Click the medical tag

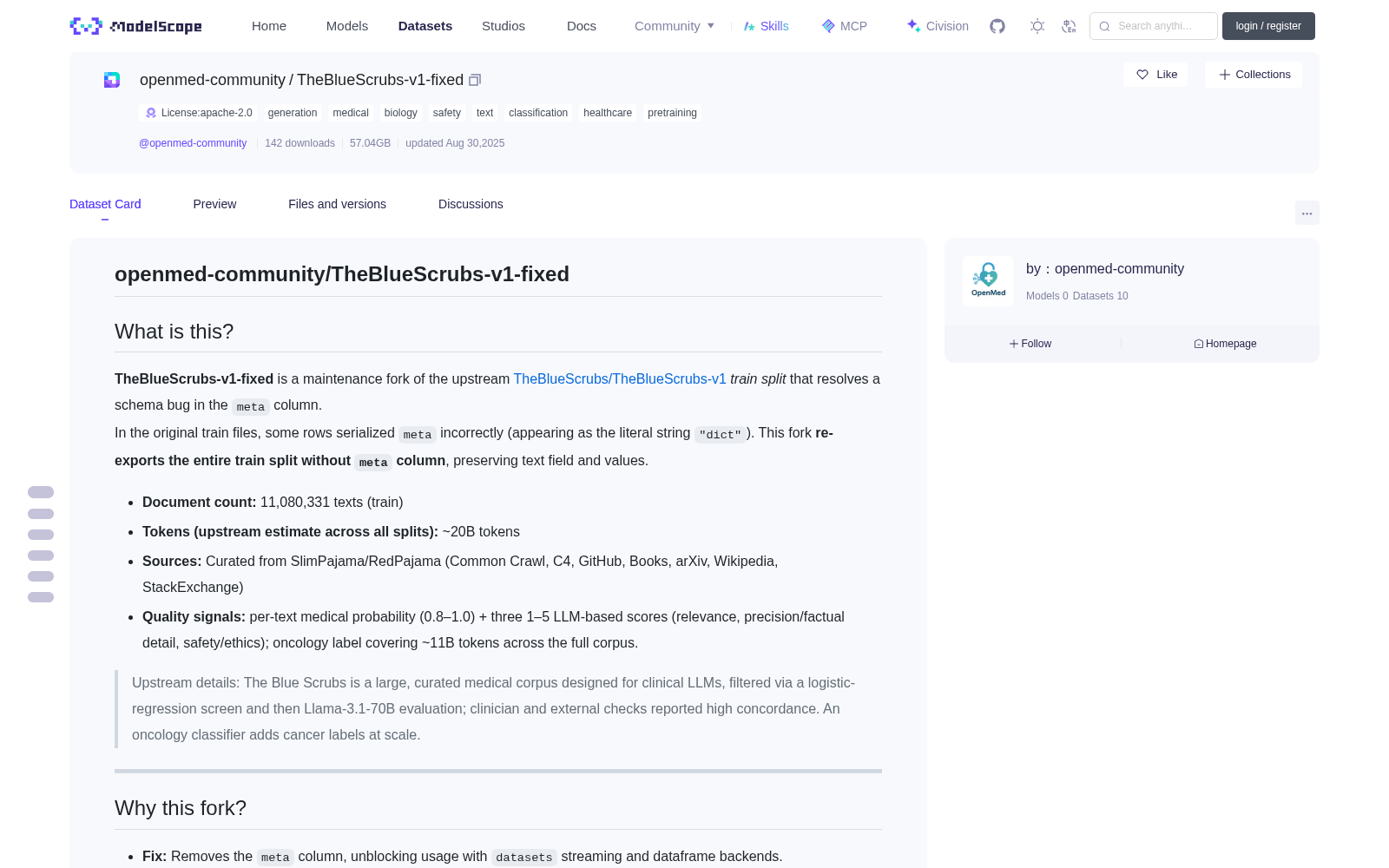[x=351, y=113]
